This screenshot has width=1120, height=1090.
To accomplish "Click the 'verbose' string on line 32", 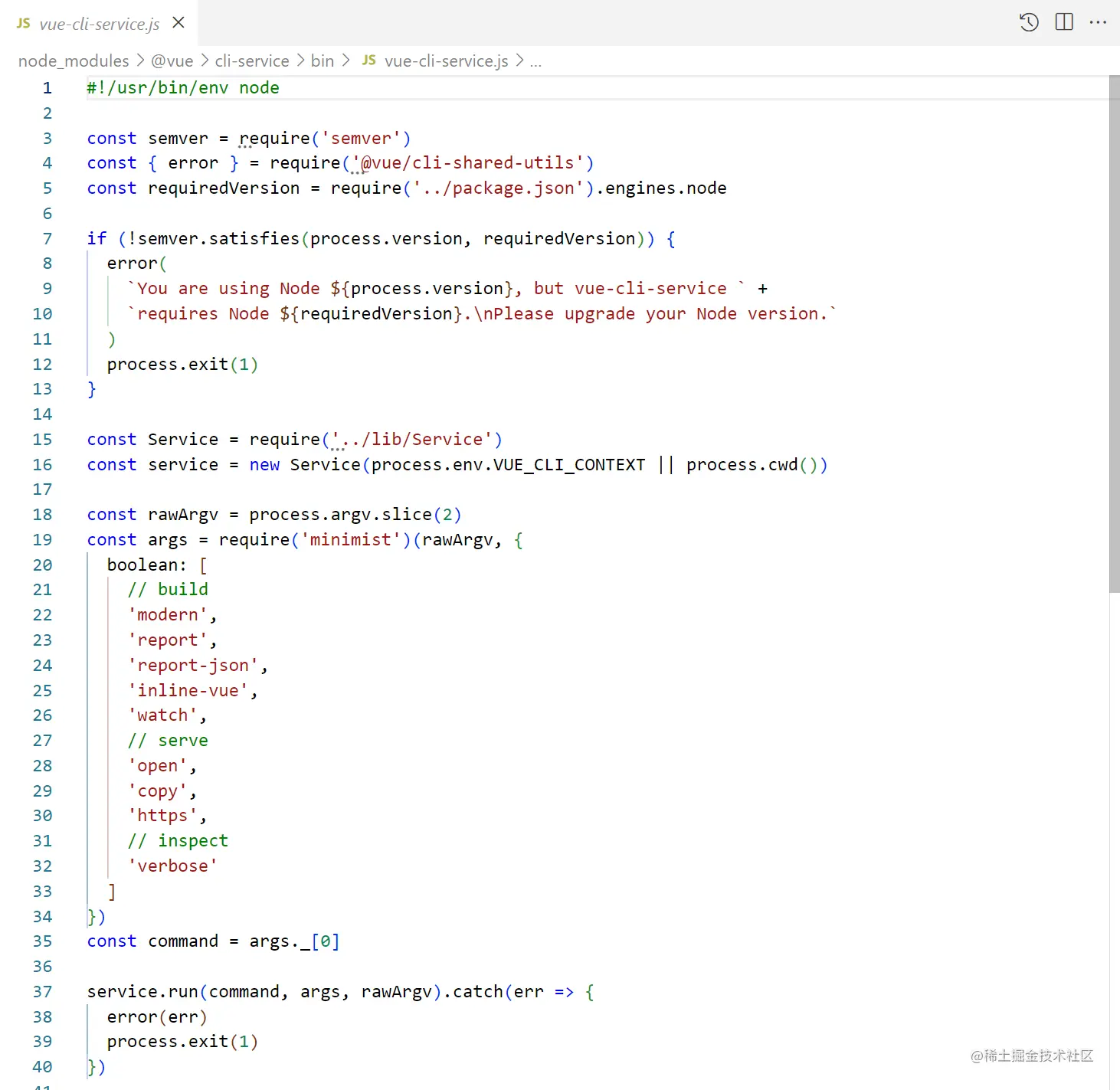I will tap(173, 866).
